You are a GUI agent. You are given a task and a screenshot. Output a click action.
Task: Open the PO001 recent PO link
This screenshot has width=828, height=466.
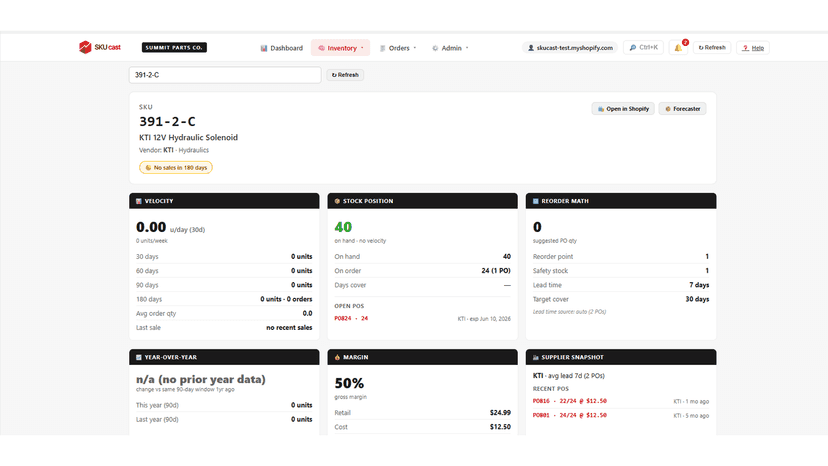click(x=570, y=415)
